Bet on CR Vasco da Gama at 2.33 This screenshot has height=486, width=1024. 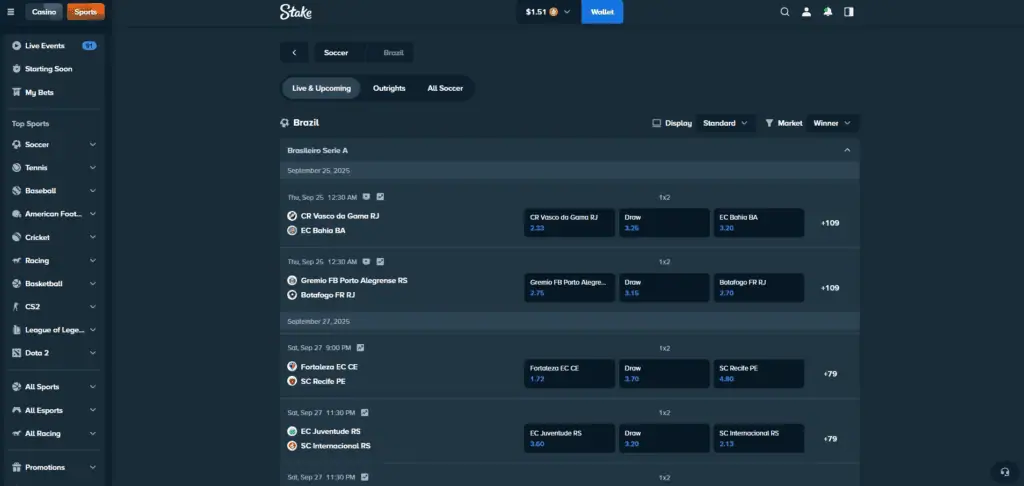(x=568, y=222)
